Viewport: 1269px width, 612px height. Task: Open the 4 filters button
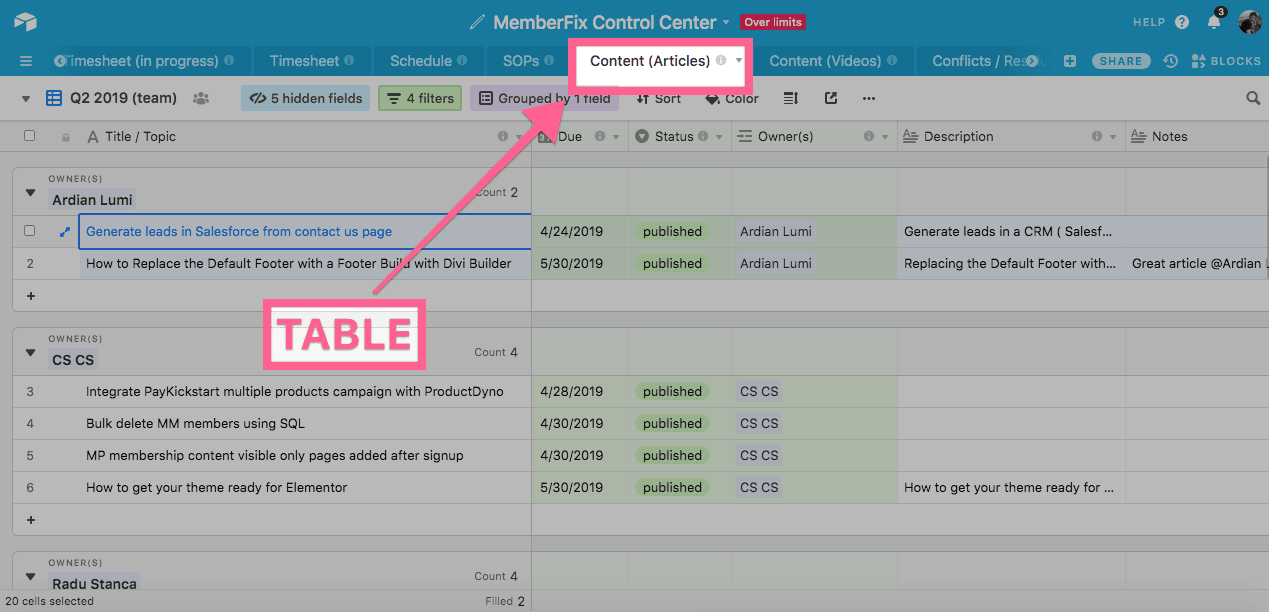click(420, 99)
